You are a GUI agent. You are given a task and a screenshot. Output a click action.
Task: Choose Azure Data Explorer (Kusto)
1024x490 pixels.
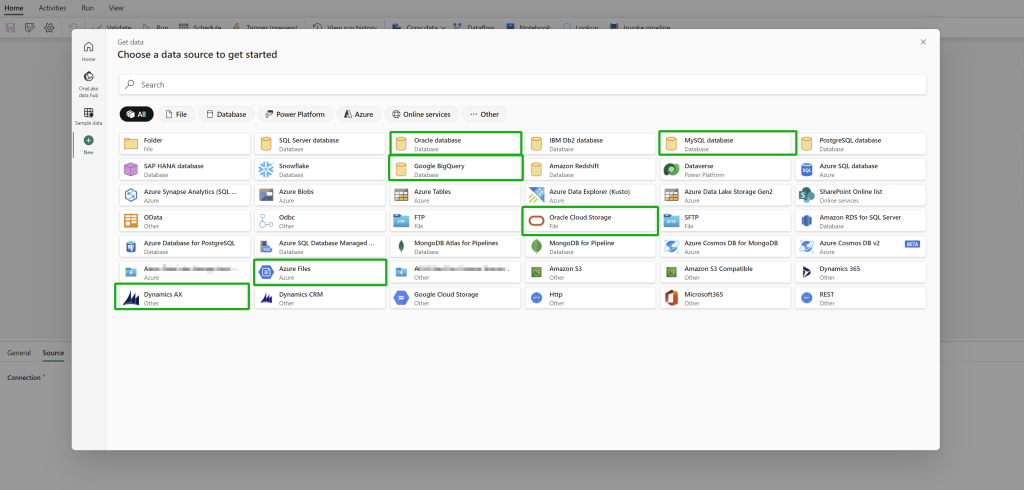click(x=590, y=195)
